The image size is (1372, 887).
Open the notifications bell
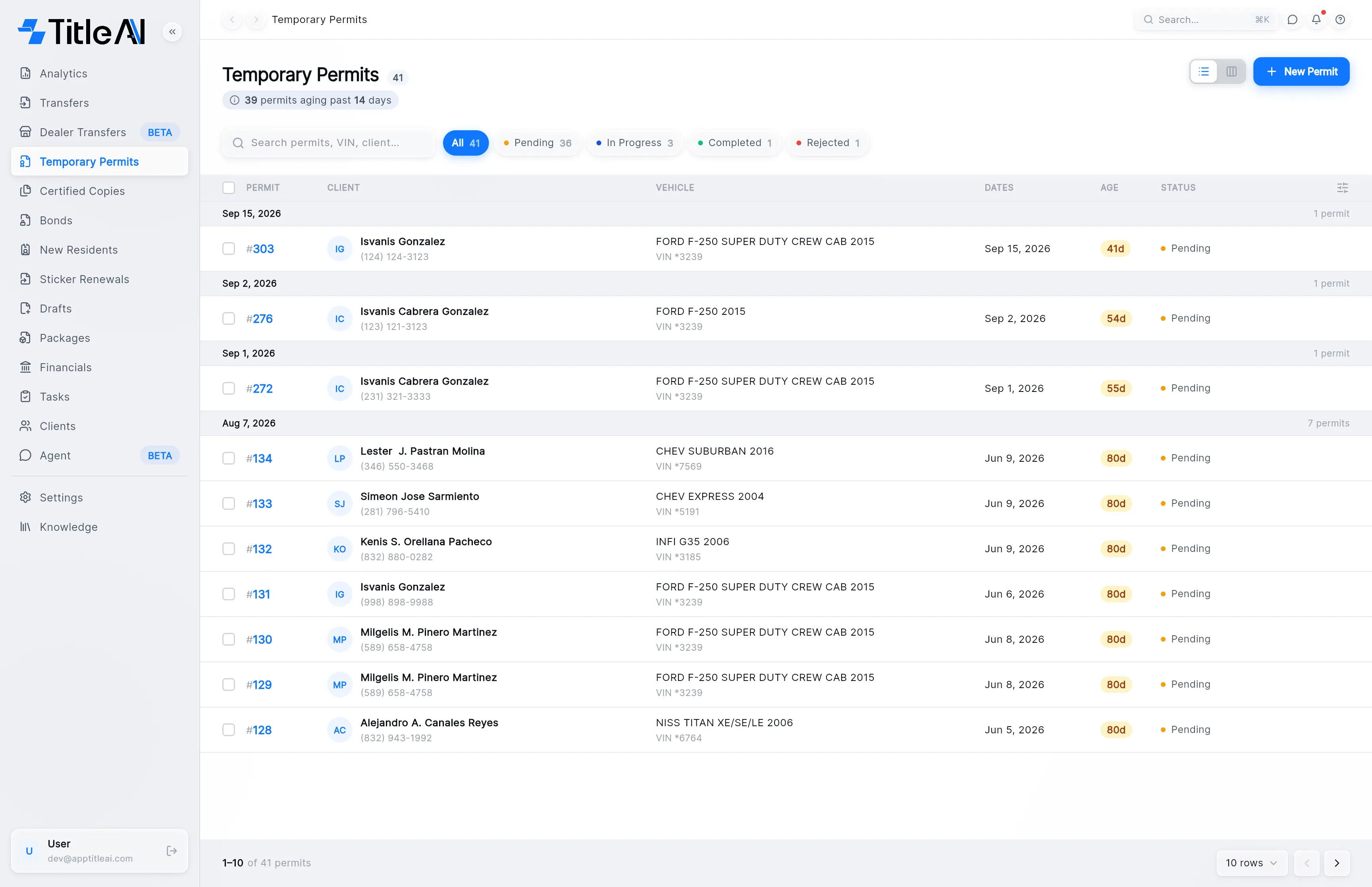click(x=1316, y=19)
